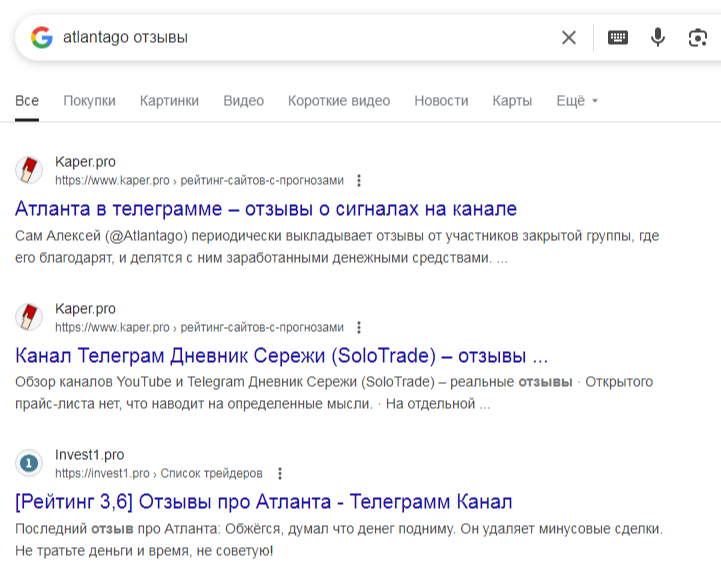The image size is (721, 572).
Task: Click Kaper.pro site name above Атланта result
Action: pos(85,162)
